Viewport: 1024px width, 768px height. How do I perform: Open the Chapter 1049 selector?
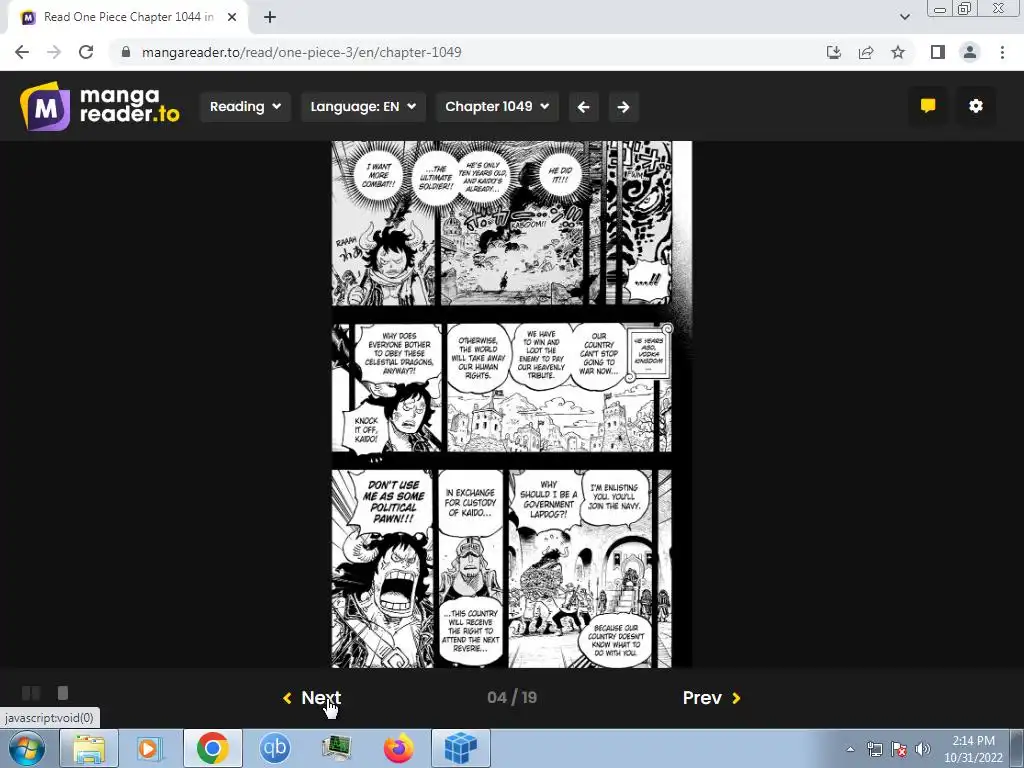pos(497,106)
